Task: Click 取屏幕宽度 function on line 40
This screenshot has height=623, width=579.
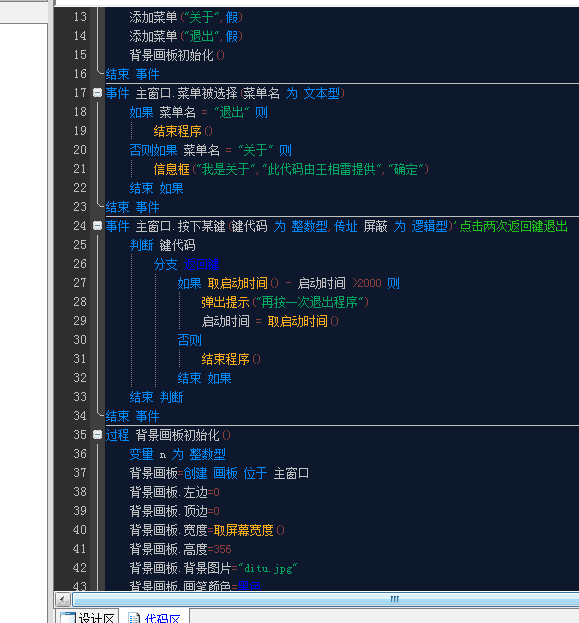Action: click(243, 530)
